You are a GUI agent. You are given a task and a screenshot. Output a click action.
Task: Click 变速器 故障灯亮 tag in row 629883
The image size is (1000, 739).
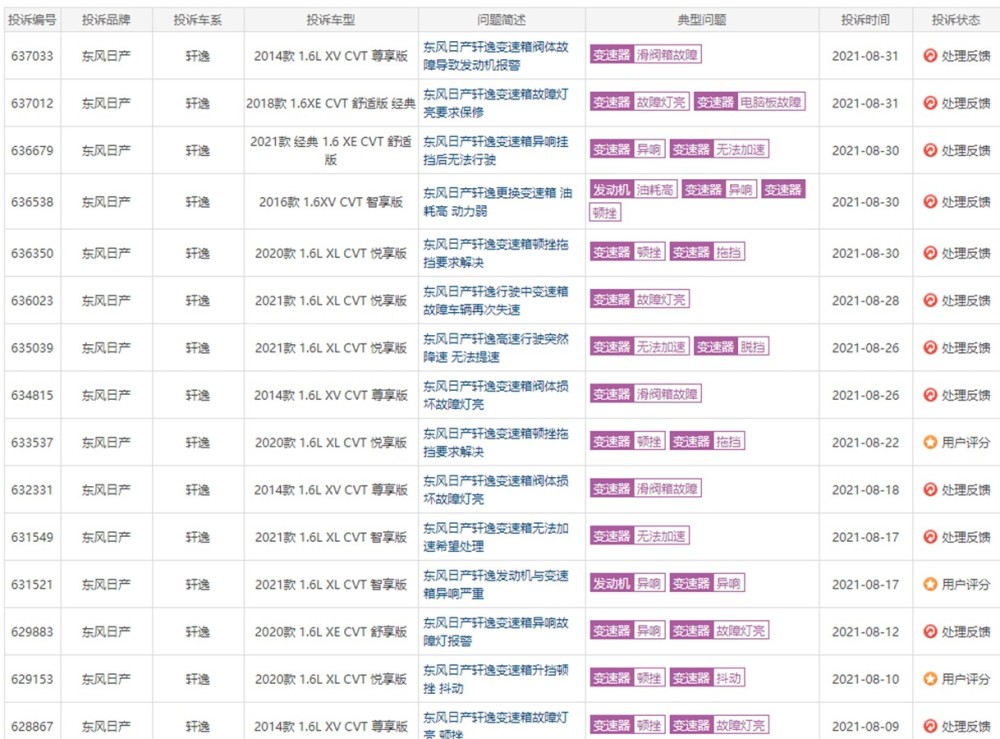tap(719, 631)
